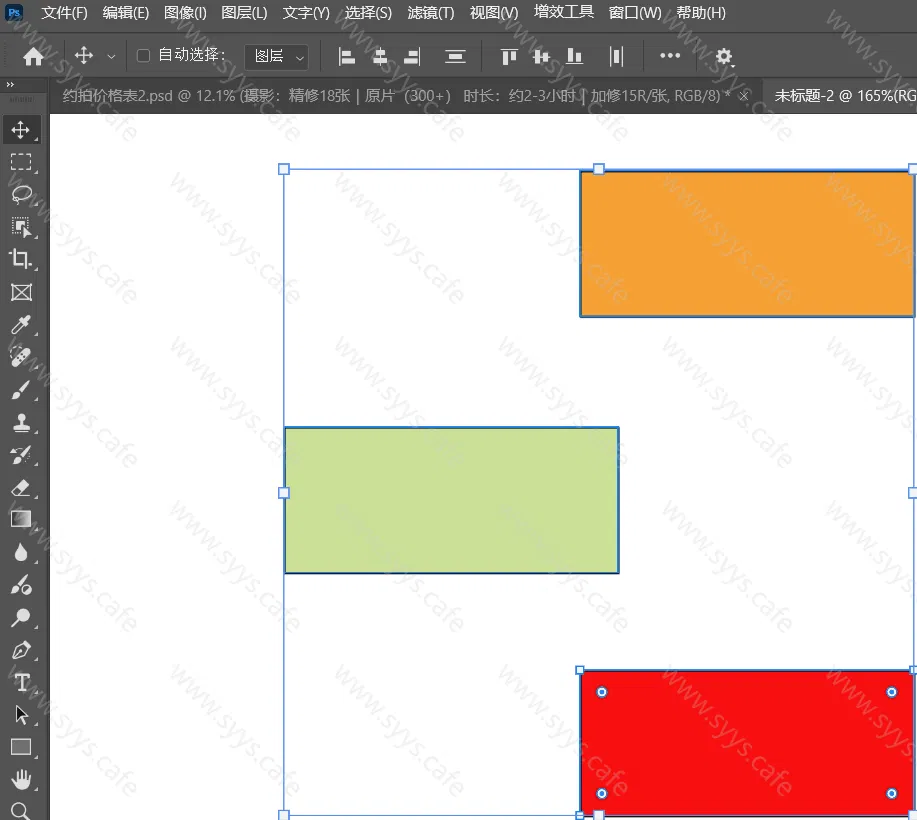
Task: Close the 约拍价格表2.psd document tab
Action: pos(743,96)
